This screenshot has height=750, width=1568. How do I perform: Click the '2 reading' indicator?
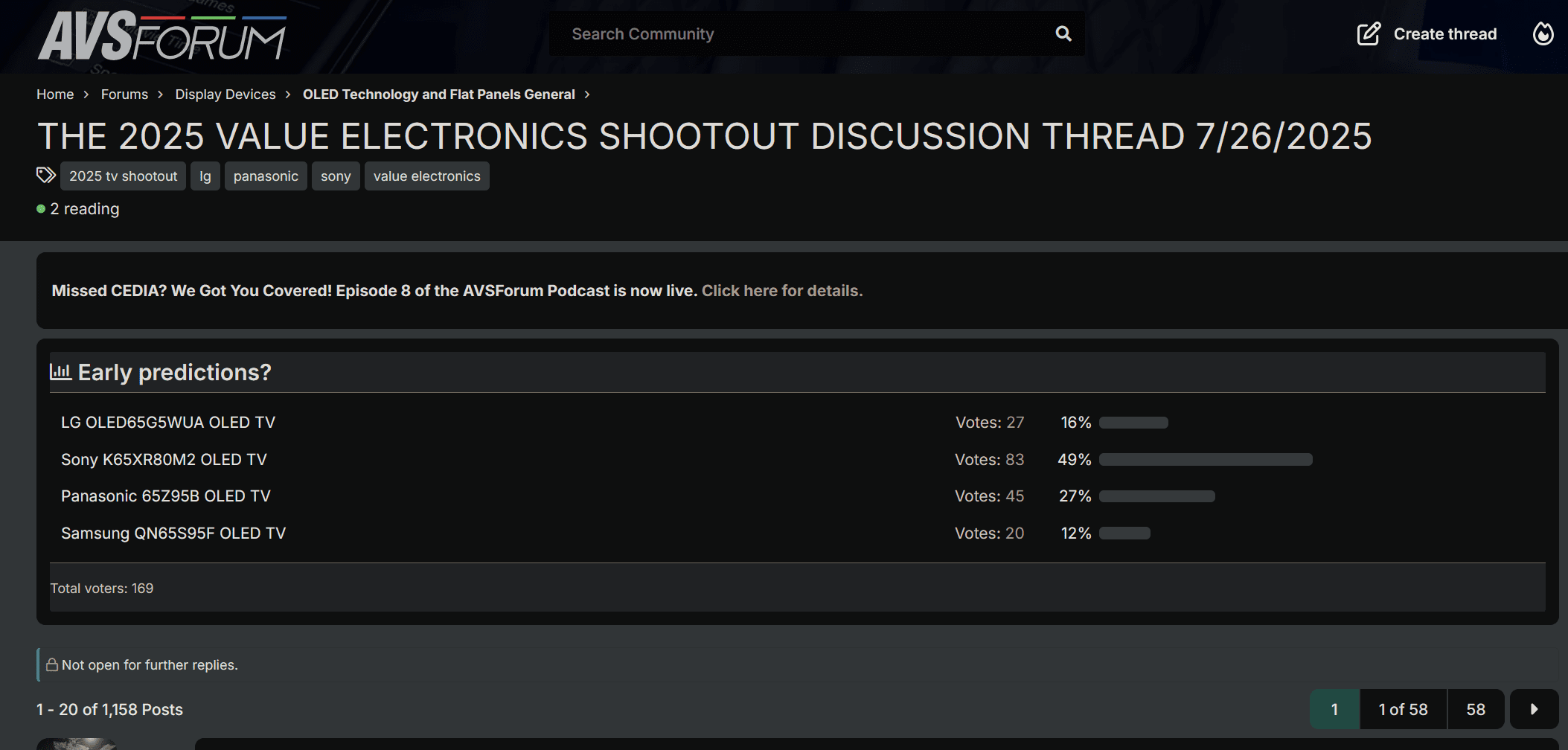pyautogui.click(x=78, y=209)
